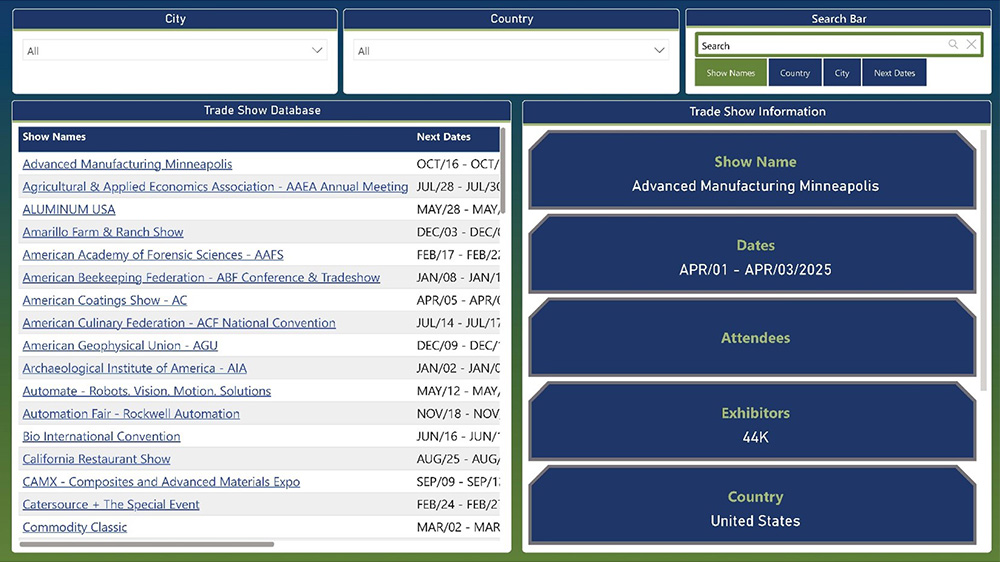Screen dimensions: 1000x562
Task: Open the City filter dropdown
Action: [x=317, y=51]
